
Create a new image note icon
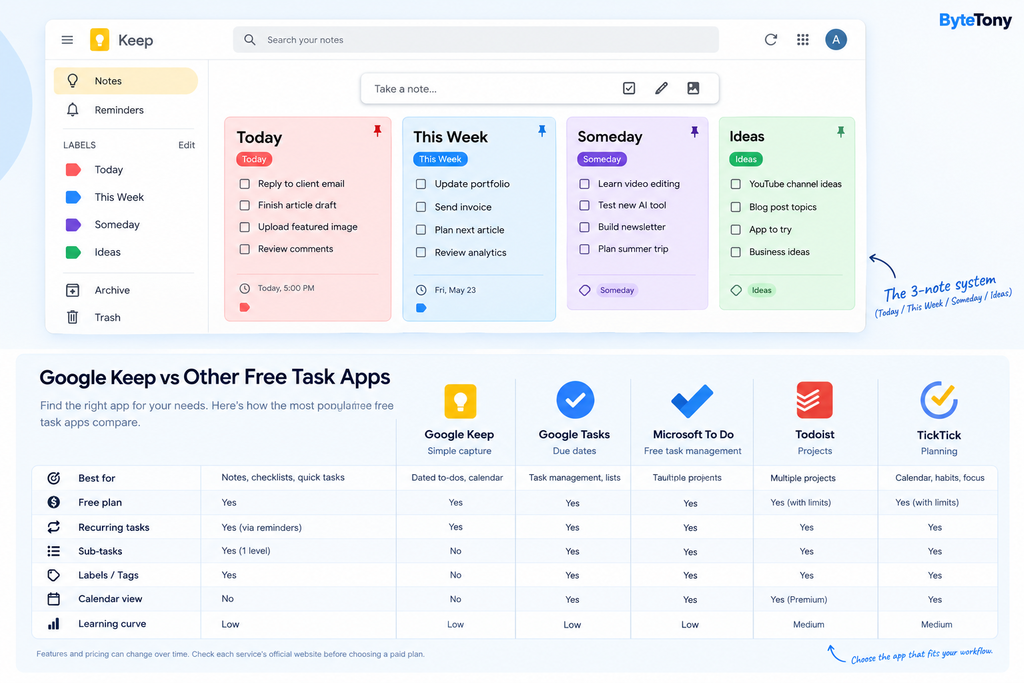(x=694, y=88)
